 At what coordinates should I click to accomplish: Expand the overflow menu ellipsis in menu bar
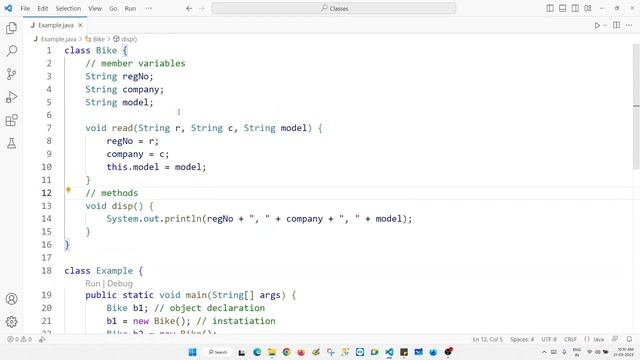[x=149, y=8]
